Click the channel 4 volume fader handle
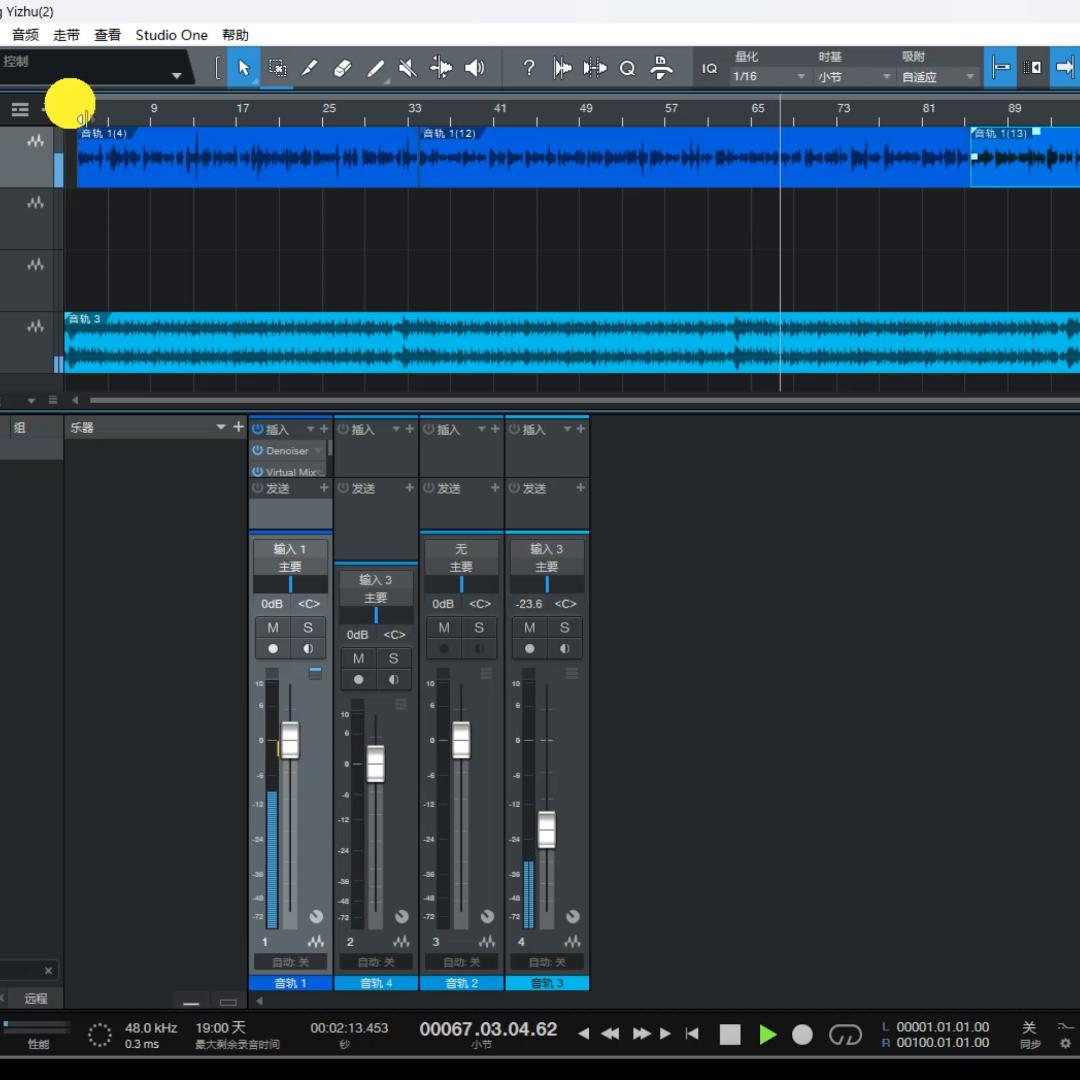This screenshot has height=1080, width=1080. [546, 830]
